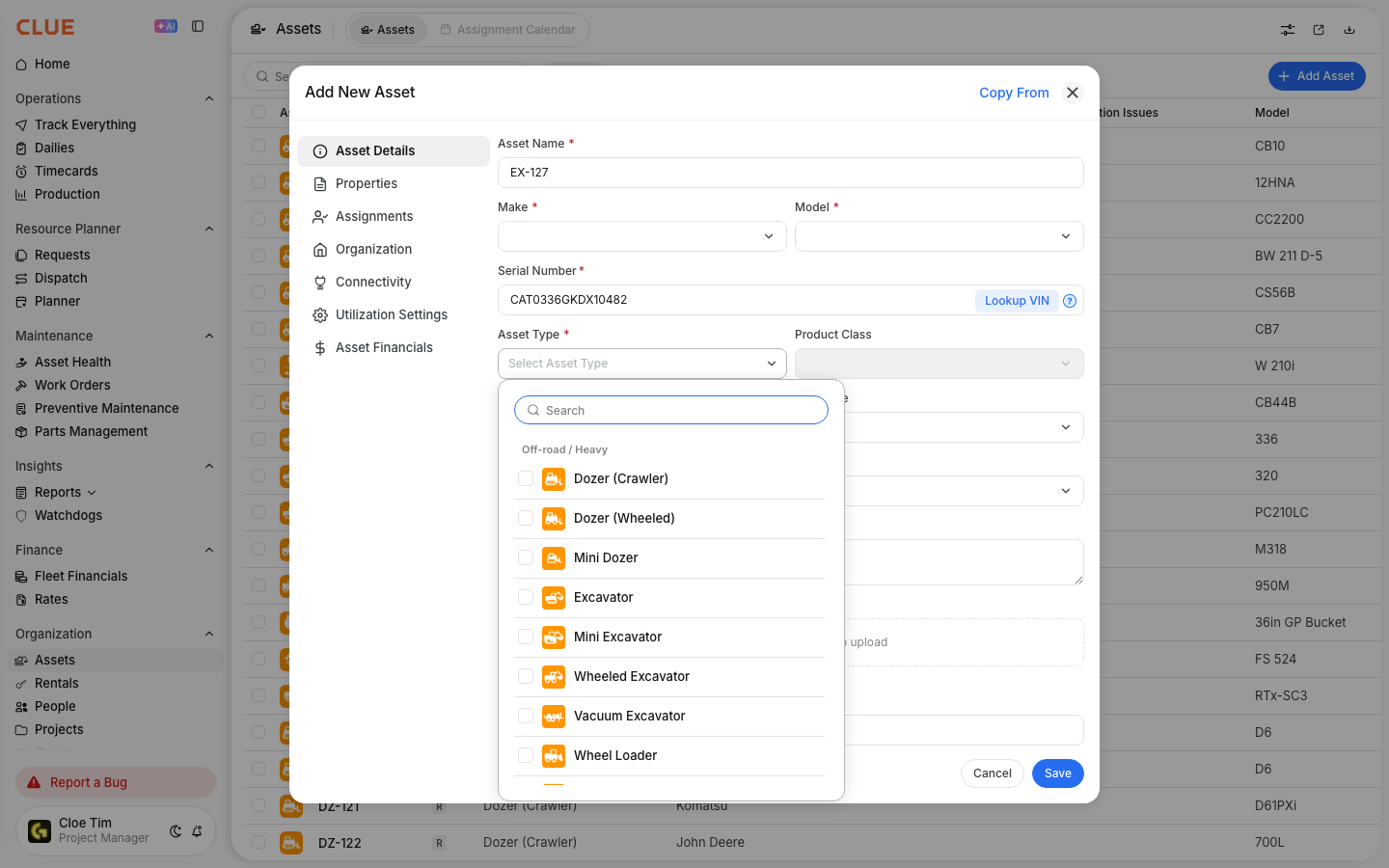Switch to the Properties section
This screenshot has width=1389, height=868.
point(394,184)
